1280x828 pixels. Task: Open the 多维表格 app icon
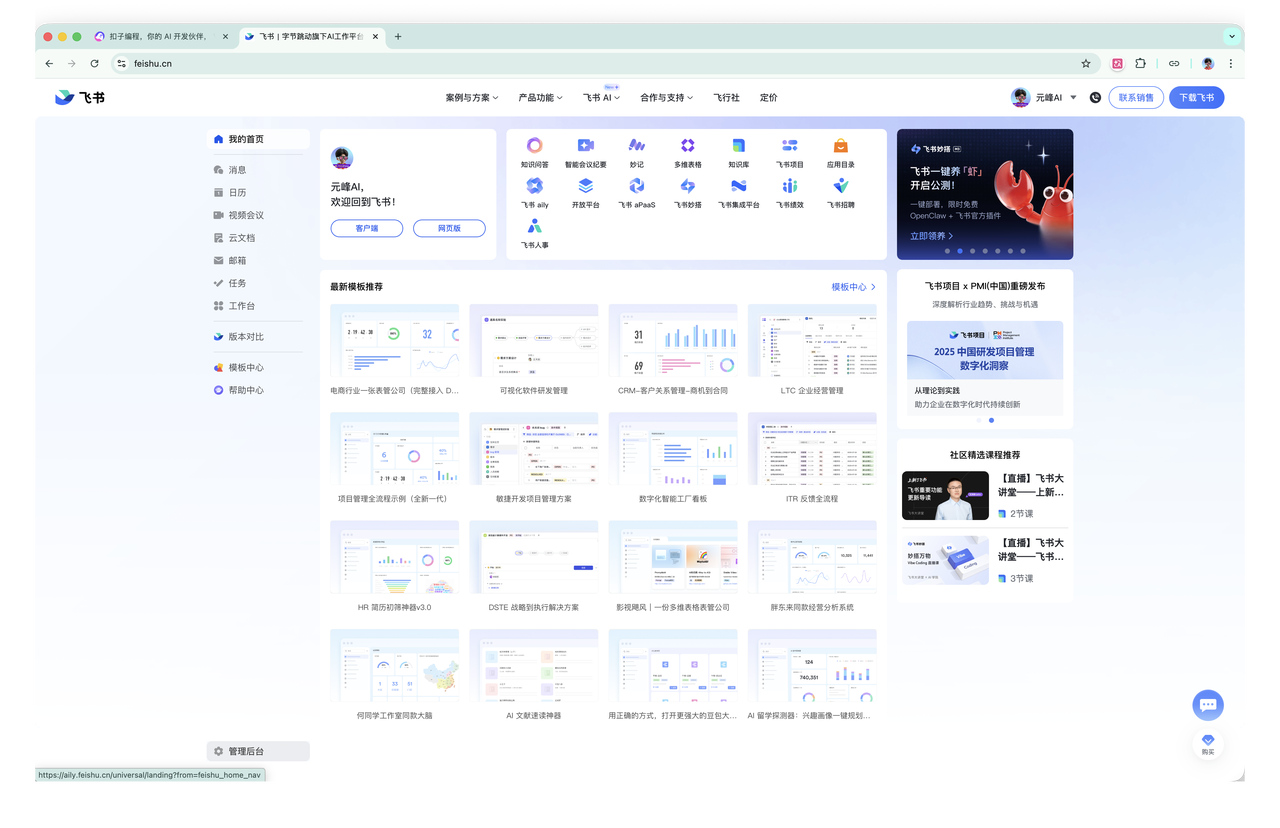pyautogui.click(x=687, y=146)
